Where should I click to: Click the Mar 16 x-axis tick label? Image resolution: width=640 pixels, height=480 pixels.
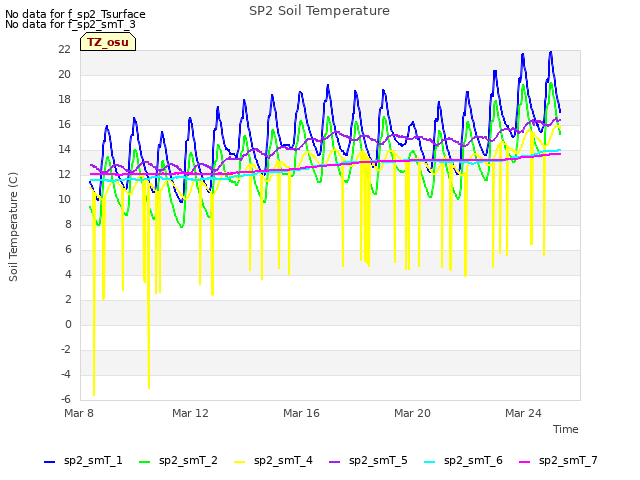point(301,413)
